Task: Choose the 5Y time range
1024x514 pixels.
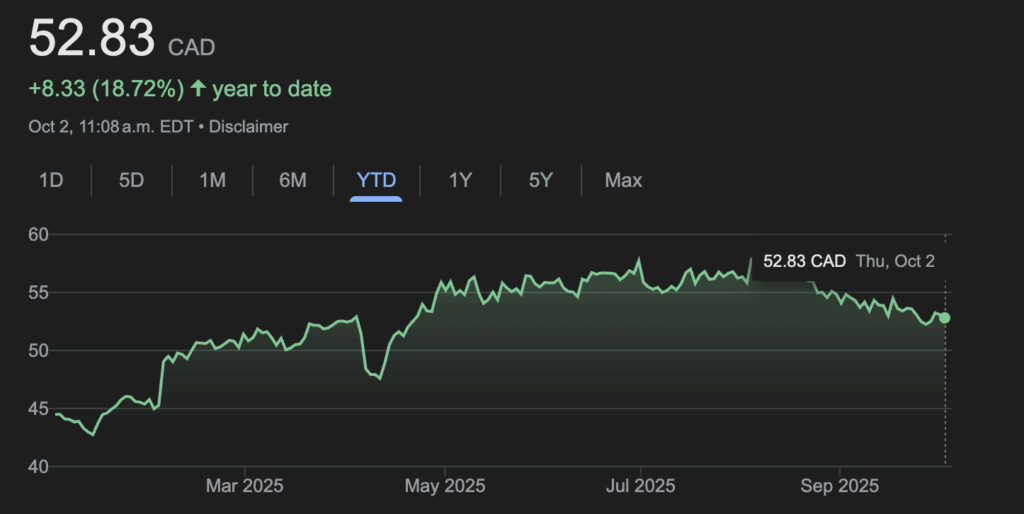Action: point(541,180)
